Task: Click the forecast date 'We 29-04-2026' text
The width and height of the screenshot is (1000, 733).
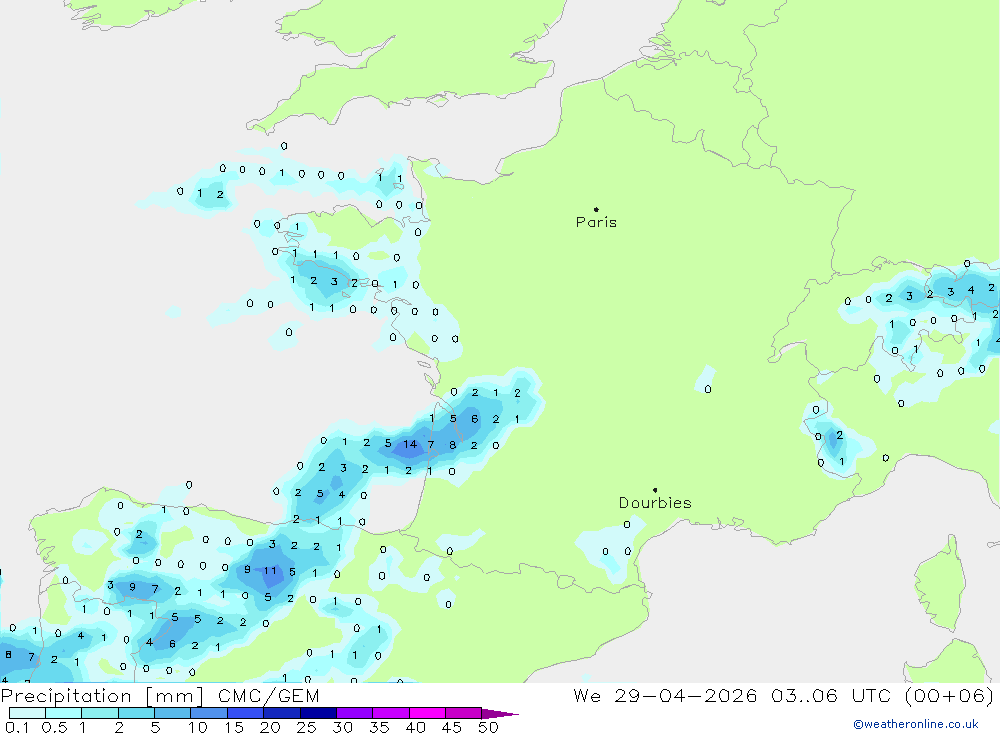Action: [x=665, y=695]
